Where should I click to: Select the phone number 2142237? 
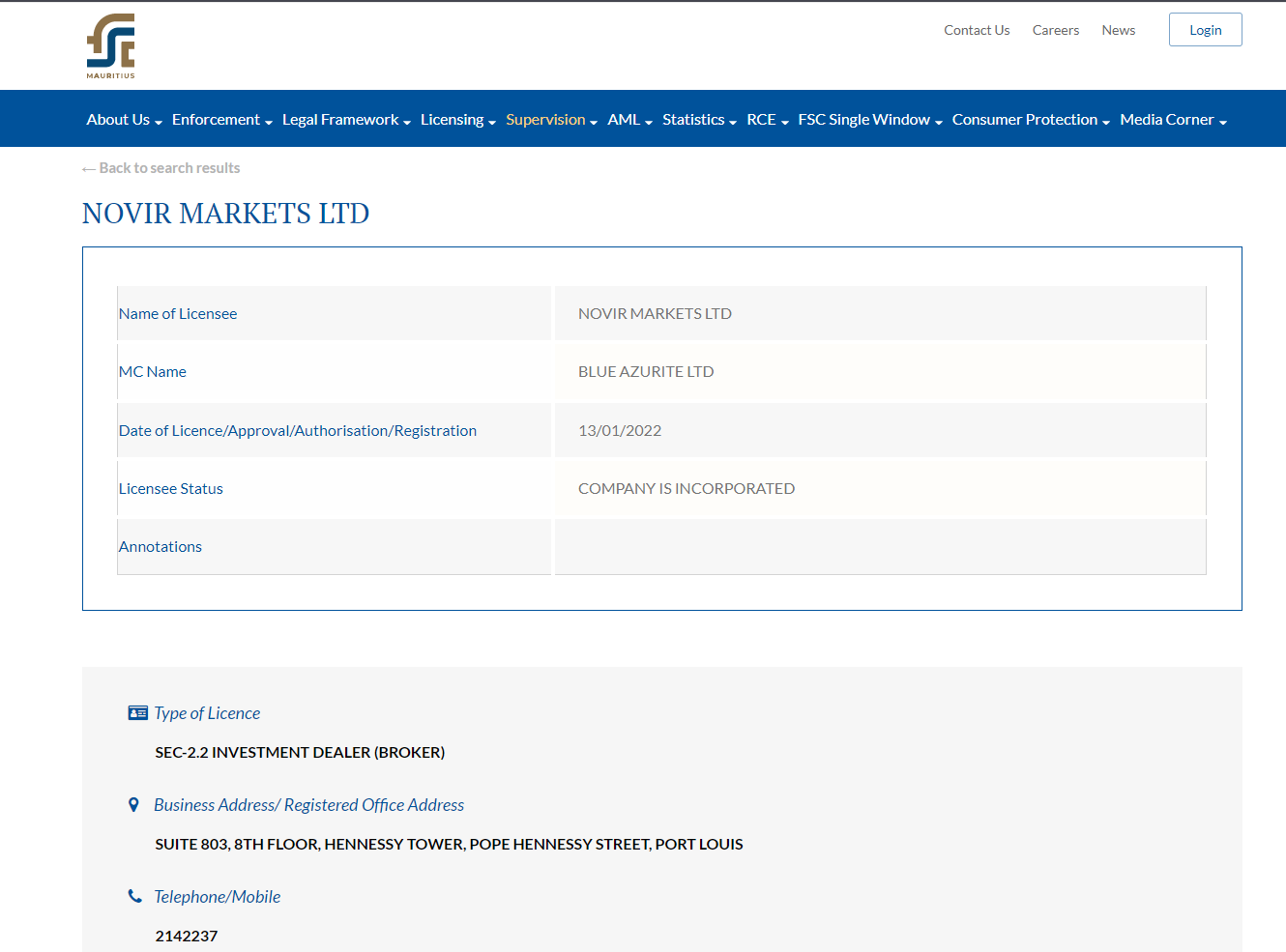point(187,936)
